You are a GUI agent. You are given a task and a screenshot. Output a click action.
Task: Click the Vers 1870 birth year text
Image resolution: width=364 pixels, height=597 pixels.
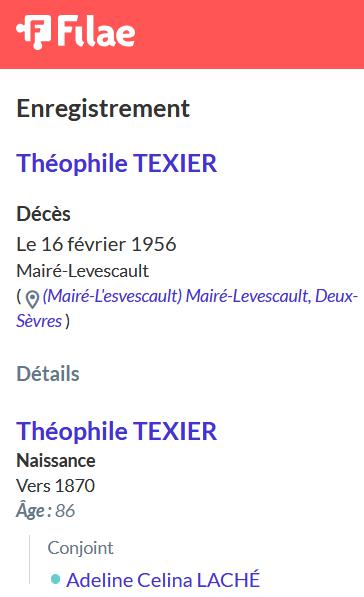pos(56,485)
